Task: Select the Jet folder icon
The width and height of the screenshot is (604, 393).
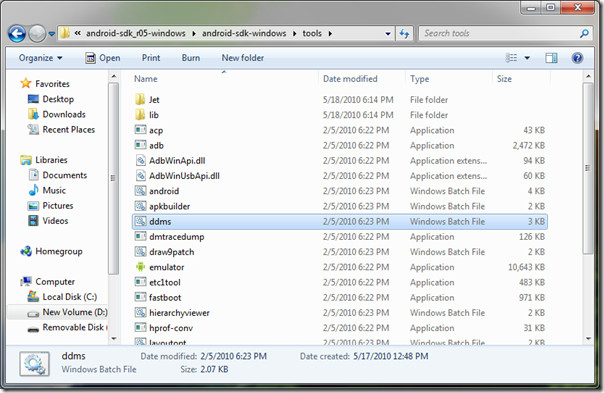Action: click(140, 99)
